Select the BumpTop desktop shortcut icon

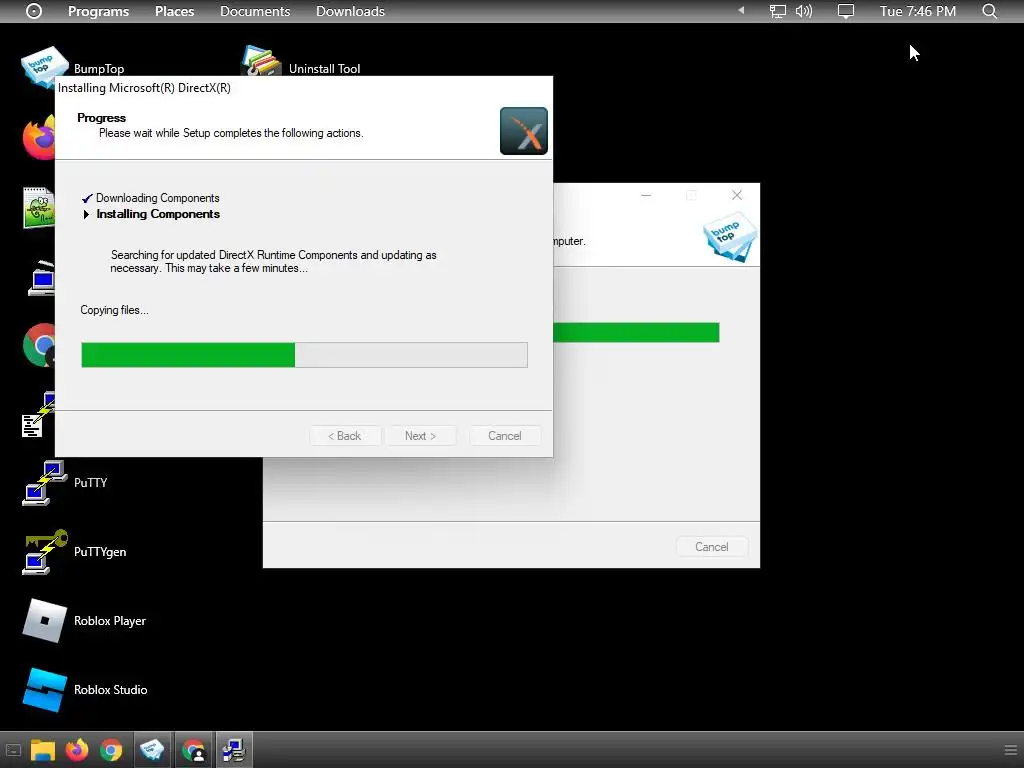44,68
